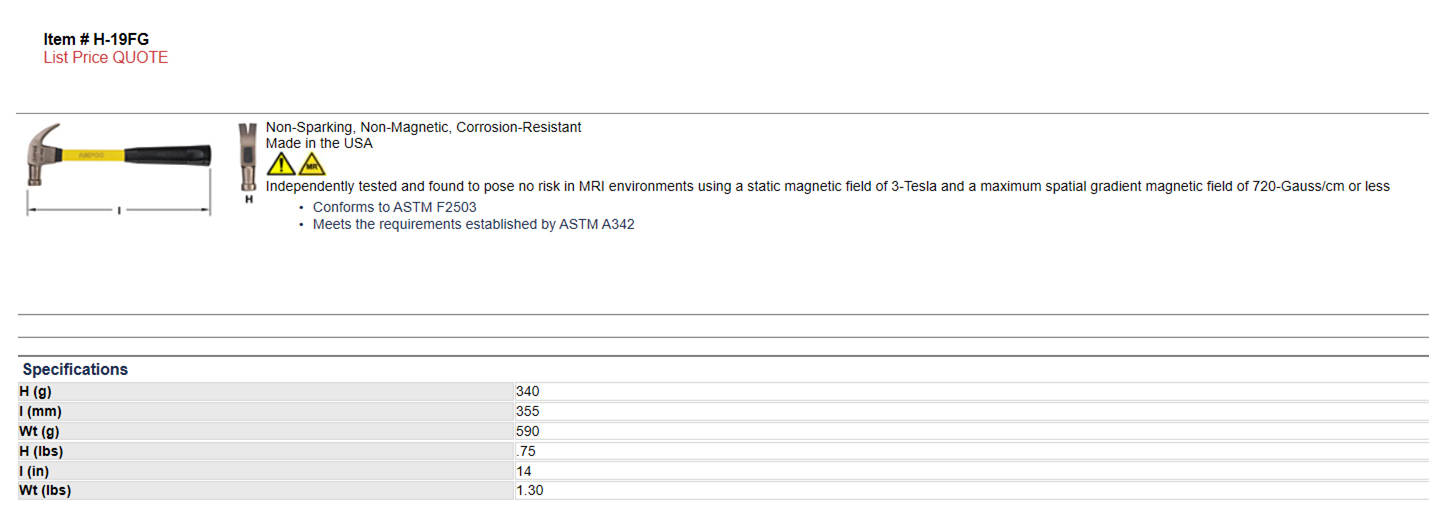
Task: Select the I (mm) row label
Action: pos(265,412)
